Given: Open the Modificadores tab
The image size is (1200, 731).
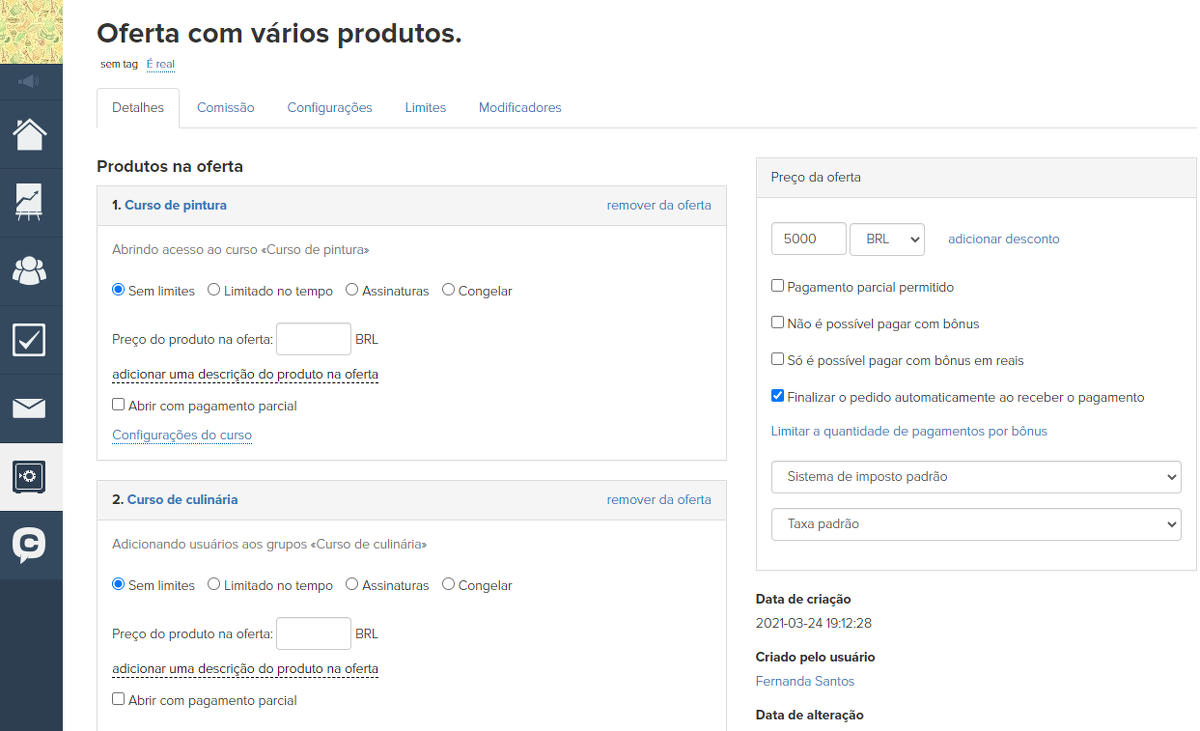Looking at the screenshot, I should pos(520,106).
